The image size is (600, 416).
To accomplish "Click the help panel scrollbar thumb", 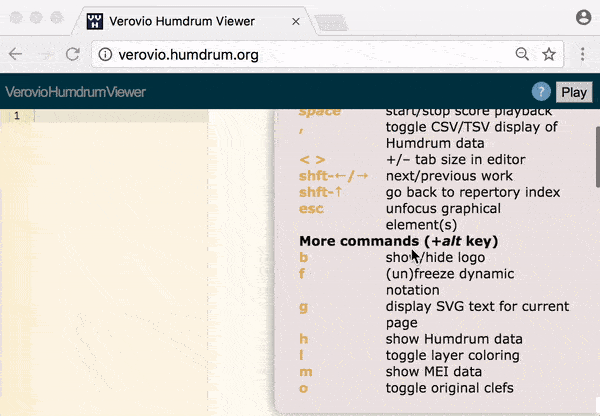I will (598, 157).
